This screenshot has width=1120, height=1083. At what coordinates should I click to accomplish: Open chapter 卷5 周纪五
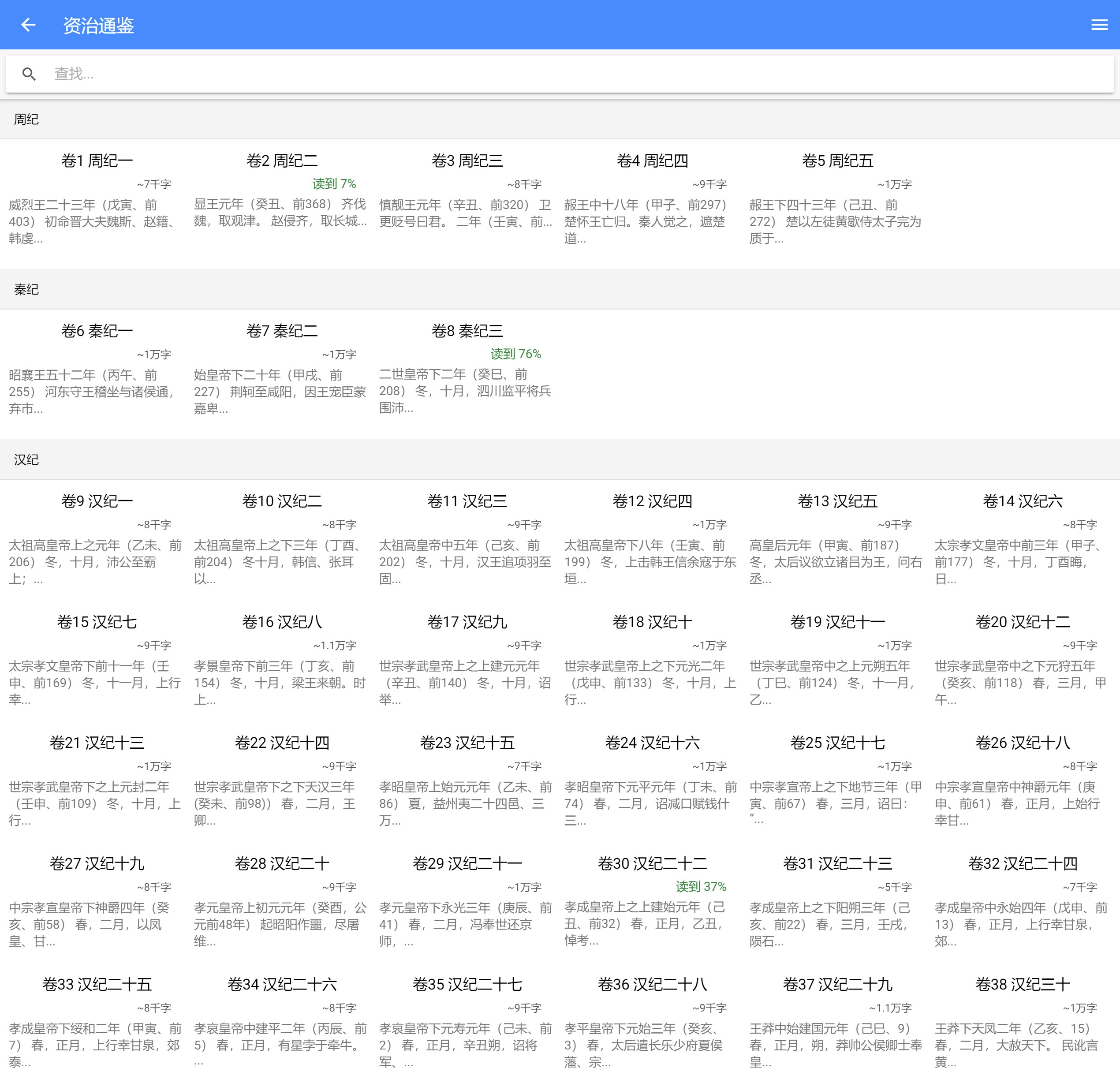tap(837, 161)
